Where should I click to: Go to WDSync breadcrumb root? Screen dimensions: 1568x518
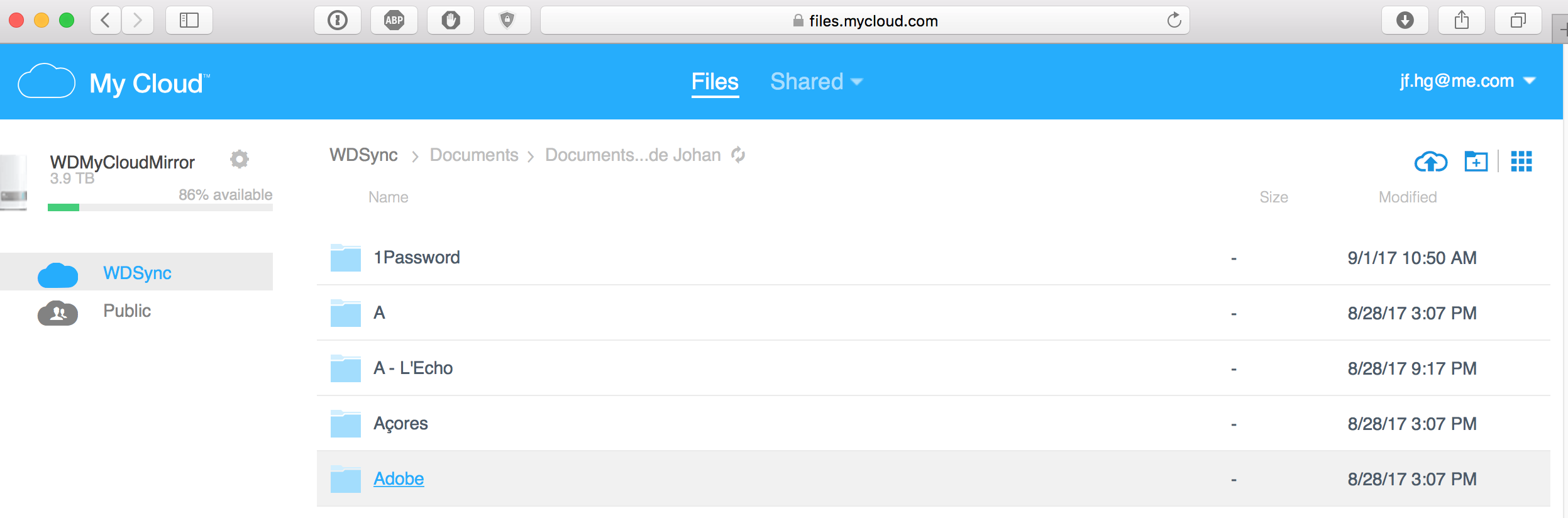[363, 155]
